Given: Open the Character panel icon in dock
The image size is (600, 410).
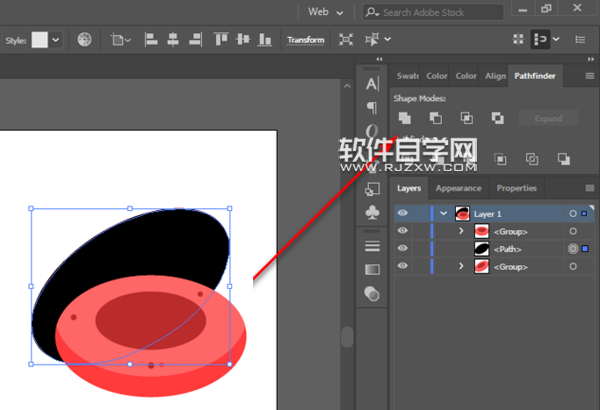Looking at the screenshot, I should [x=372, y=84].
